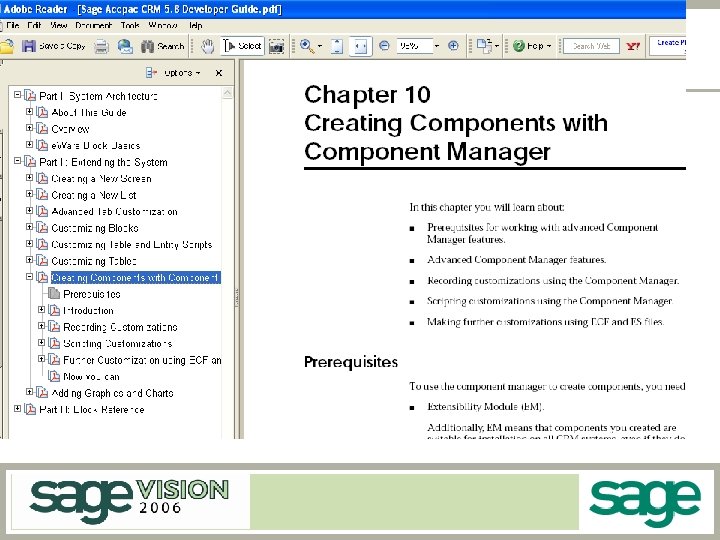Click bookmark icon beside Overview
720x540 pixels.
[x=42, y=129]
